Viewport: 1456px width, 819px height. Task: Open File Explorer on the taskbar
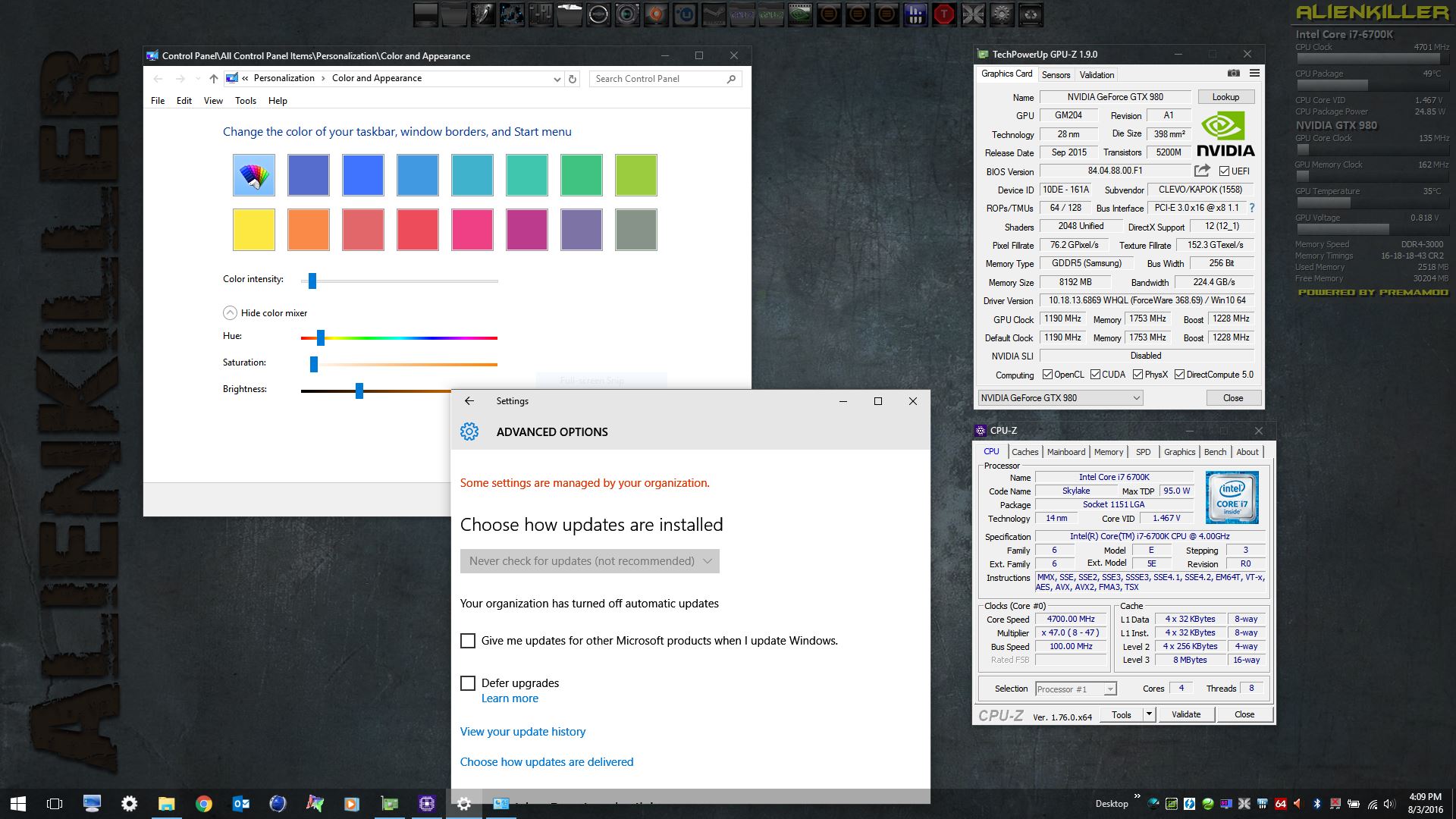coord(167,804)
